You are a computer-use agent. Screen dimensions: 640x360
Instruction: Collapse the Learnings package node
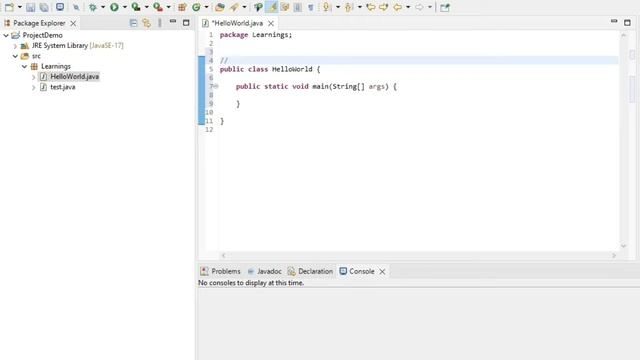24,66
